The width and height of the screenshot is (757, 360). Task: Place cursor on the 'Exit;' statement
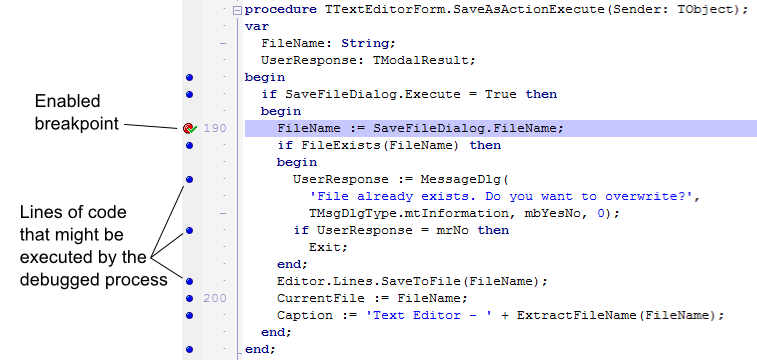(x=328, y=248)
